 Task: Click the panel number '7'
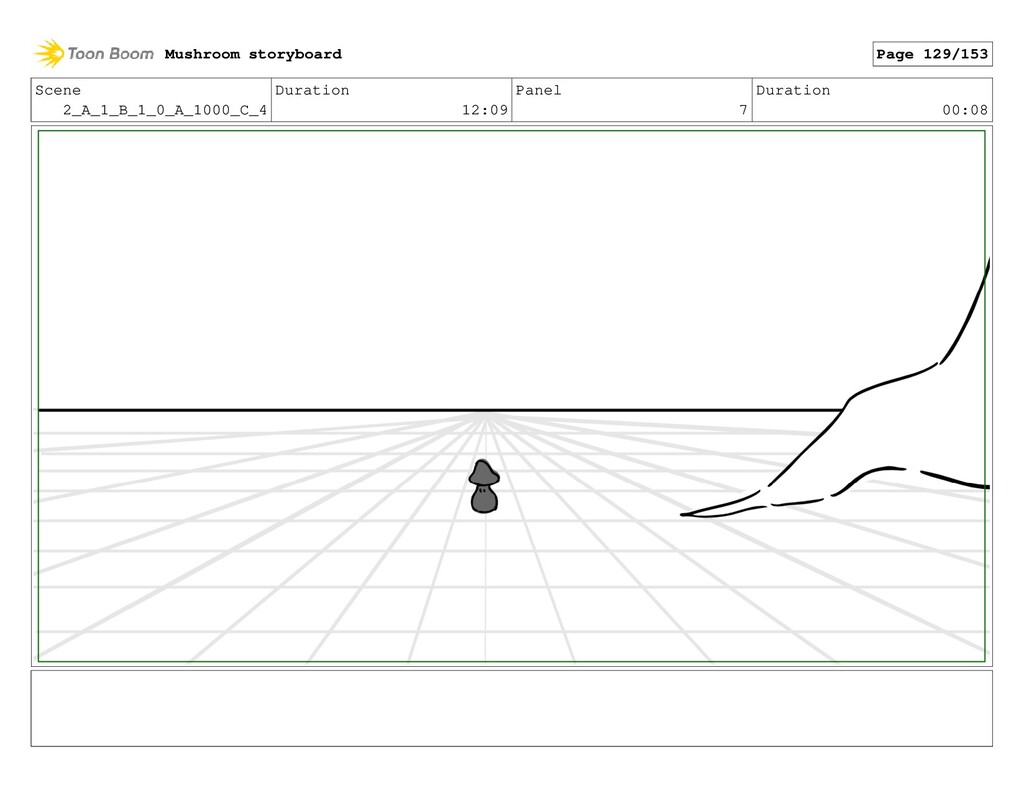pyautogui.click(x=743, y=110)
